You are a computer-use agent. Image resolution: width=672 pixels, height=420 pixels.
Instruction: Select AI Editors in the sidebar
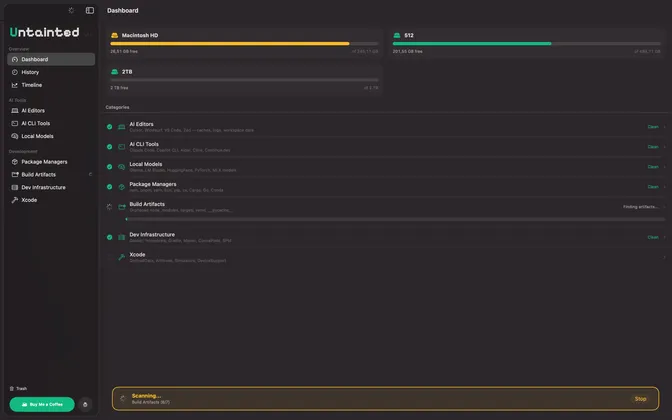[x=51, y=111]
